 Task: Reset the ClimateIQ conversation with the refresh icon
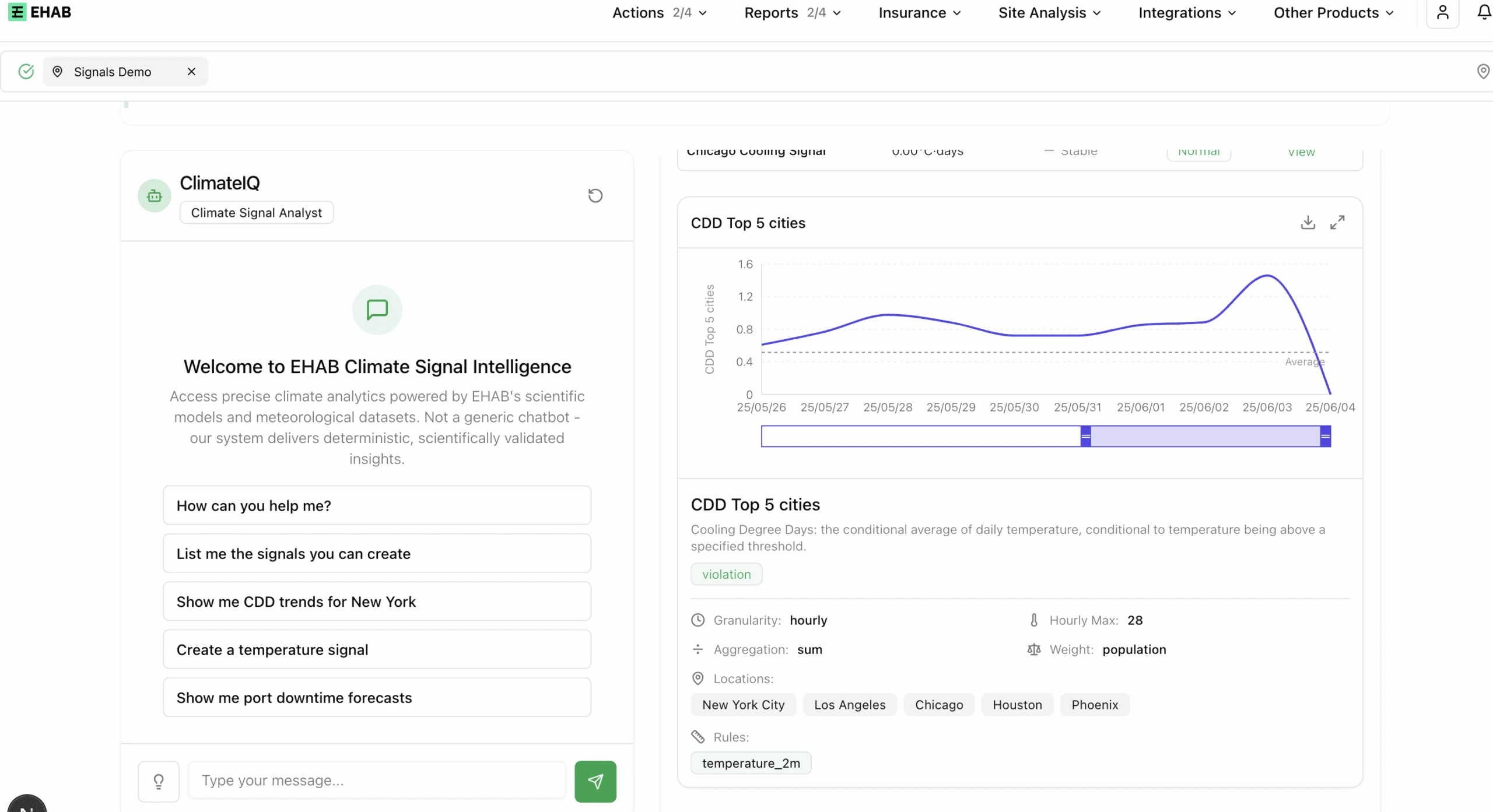click(594, 195)
